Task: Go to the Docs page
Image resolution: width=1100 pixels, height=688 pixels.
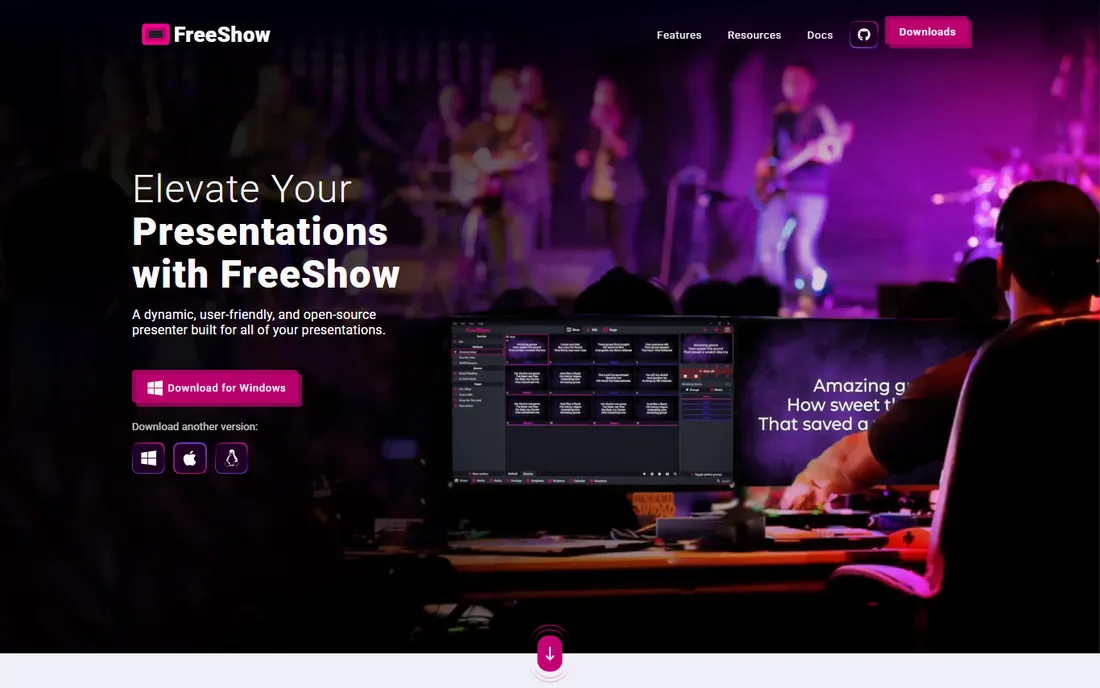Action: coord(819,35)
